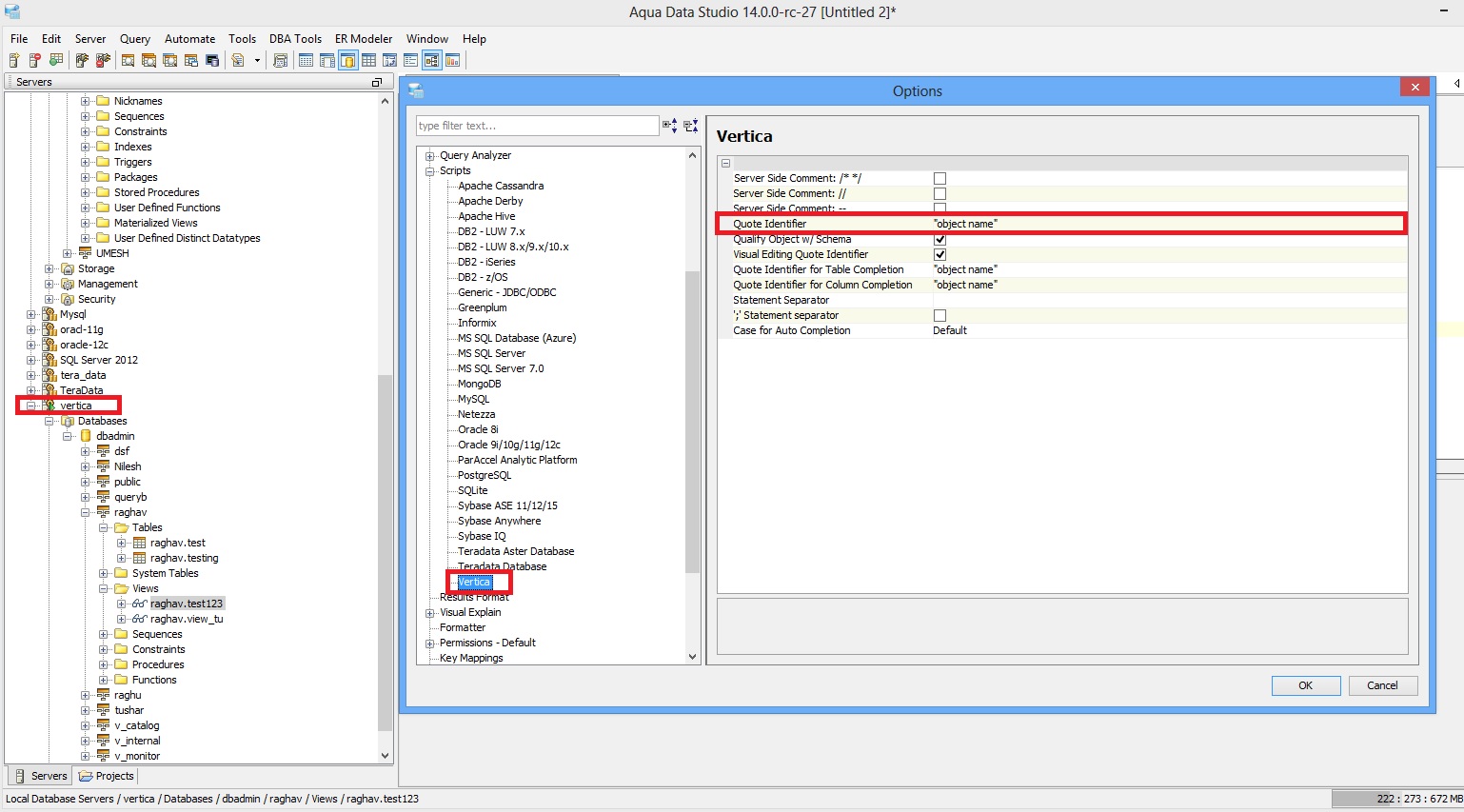1464x812 pixels.
Task: Expand the Mysql server node
Action: 31,314
